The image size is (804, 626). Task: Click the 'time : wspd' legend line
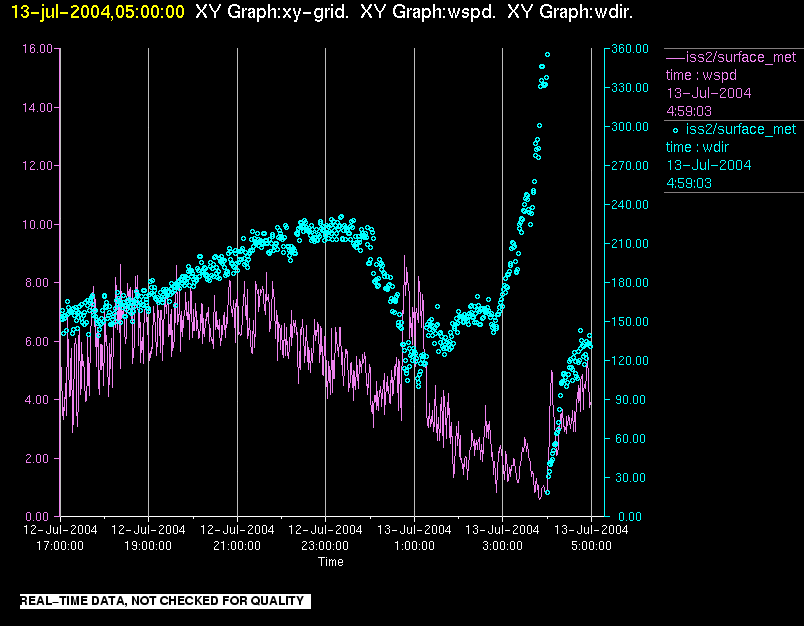click(701, 75)
